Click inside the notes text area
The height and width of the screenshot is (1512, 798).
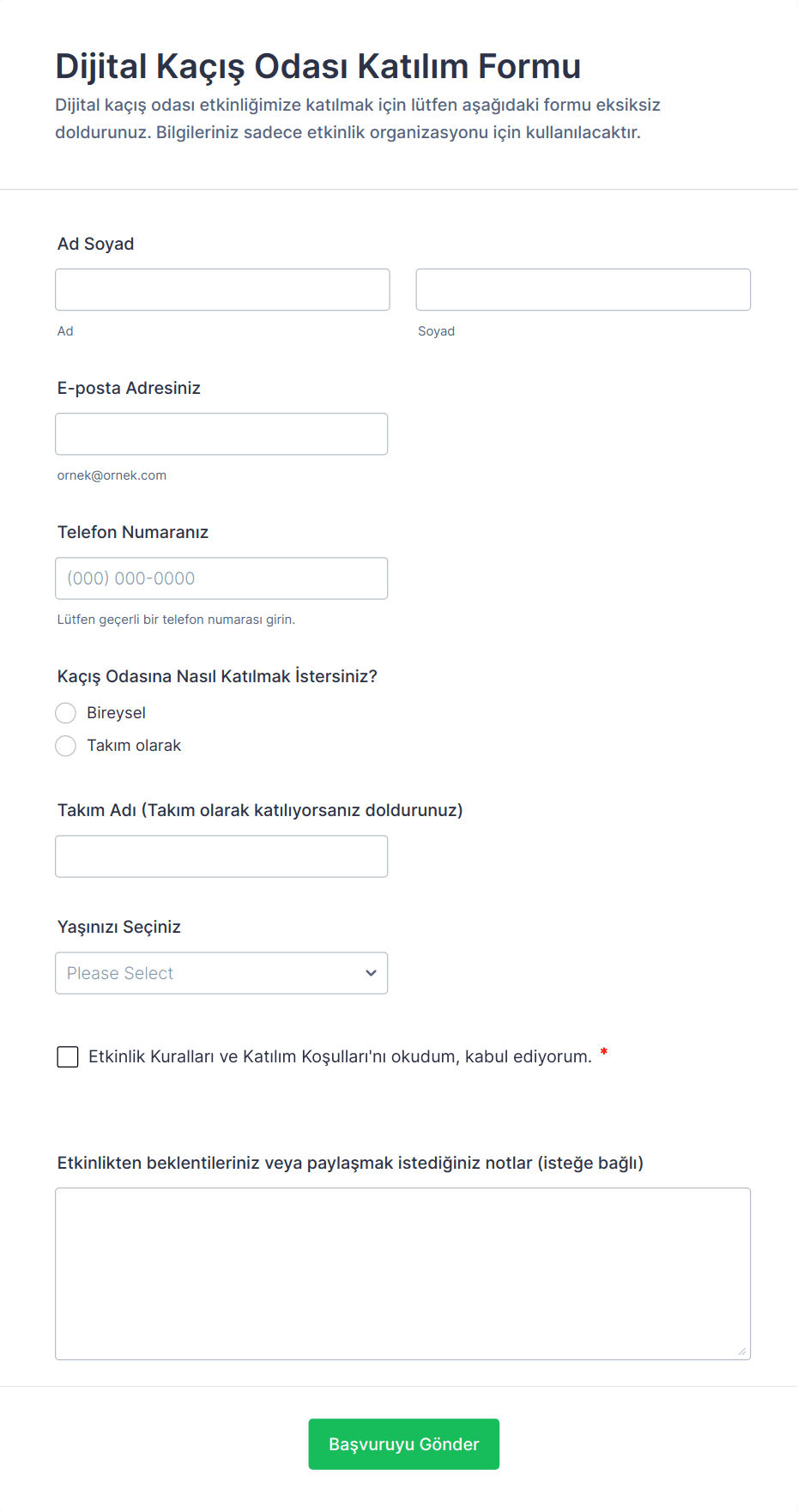(x=402, y=1273)
